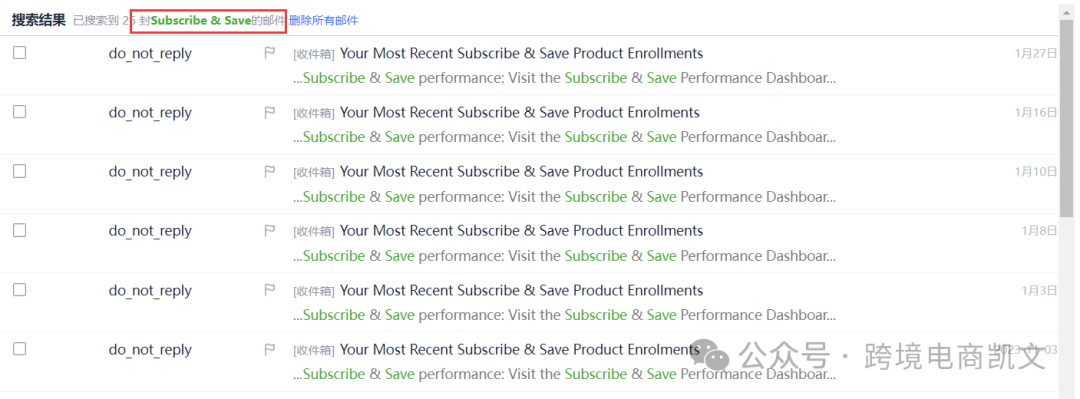
Task: Open the January 16 Product Enrolments email
Action: click(x=520, y=112)
